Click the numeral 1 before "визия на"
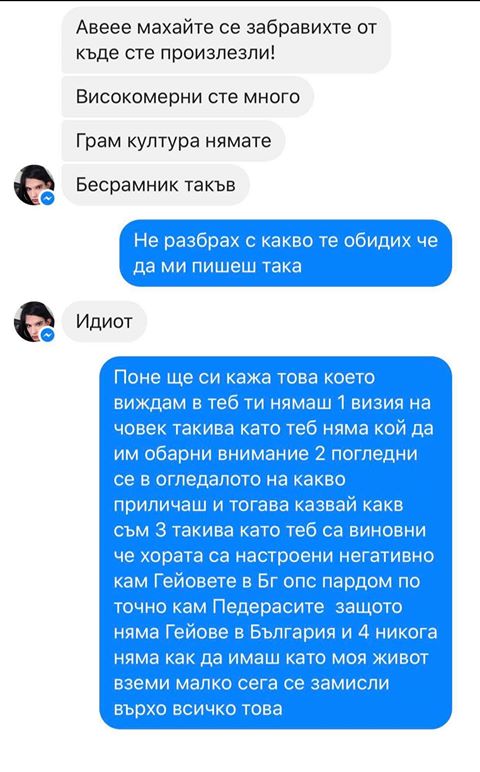Image resolution: width=480 pixels, height=772 pixels. coord(342,403)
